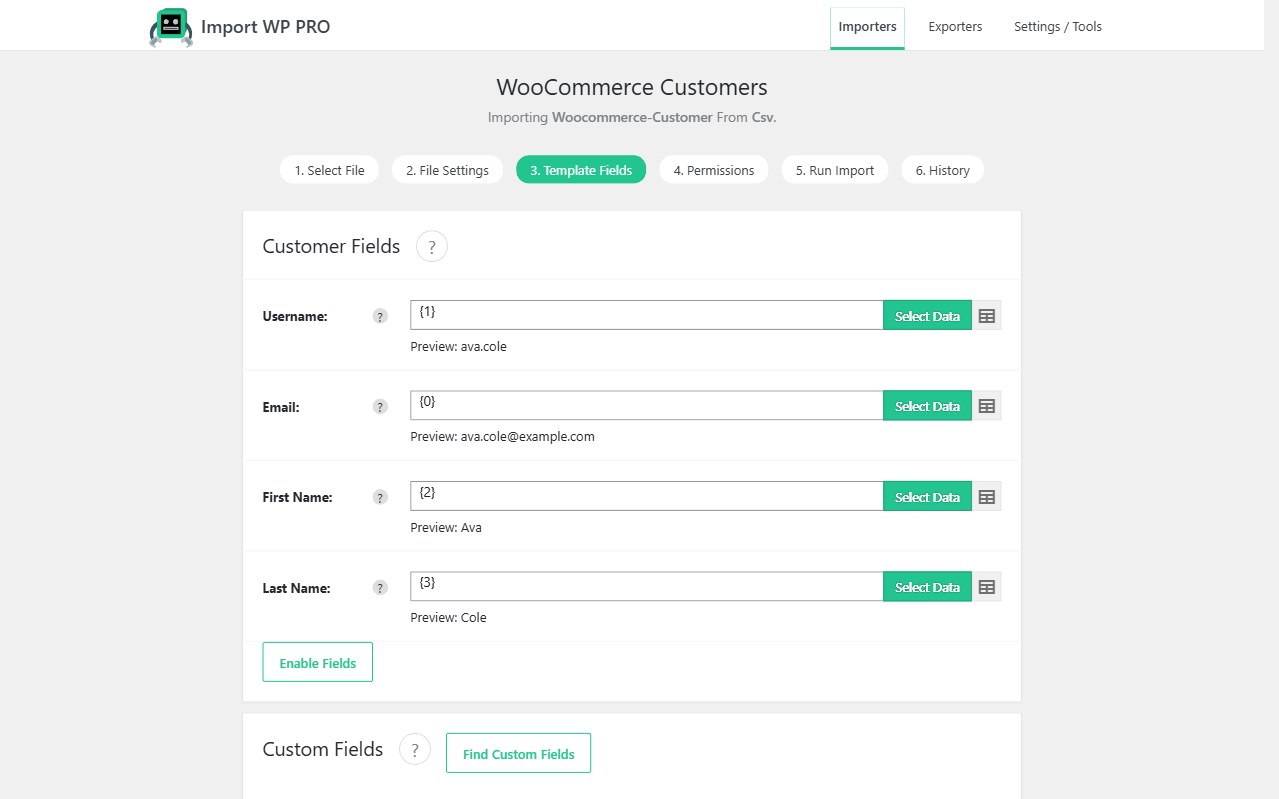
Task: Open the Custom Fields help icon
Action: coord(415,749)
